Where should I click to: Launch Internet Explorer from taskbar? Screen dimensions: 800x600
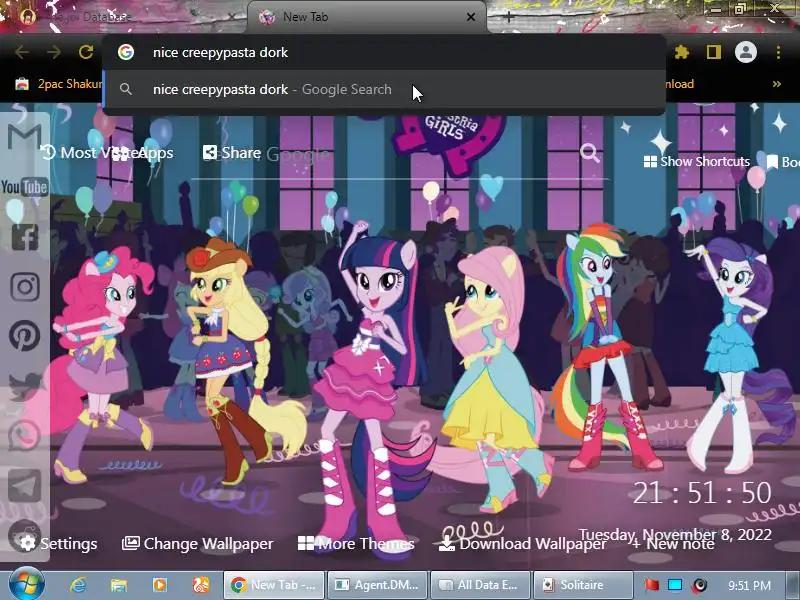(78, 585)
